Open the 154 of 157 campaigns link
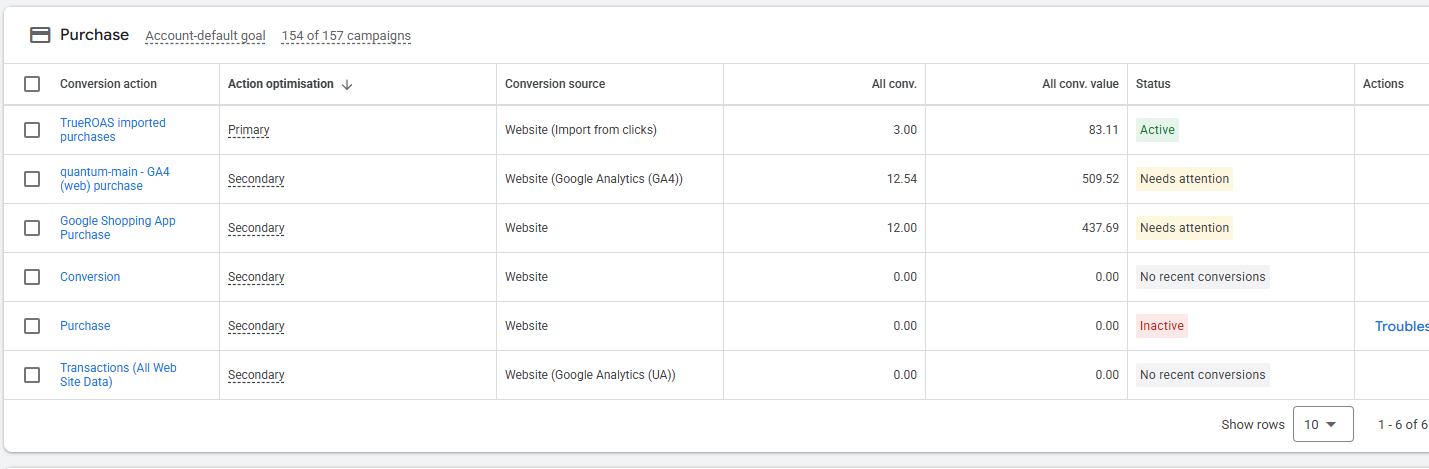This screenshot has width=1429, height=469. (346, 36)
